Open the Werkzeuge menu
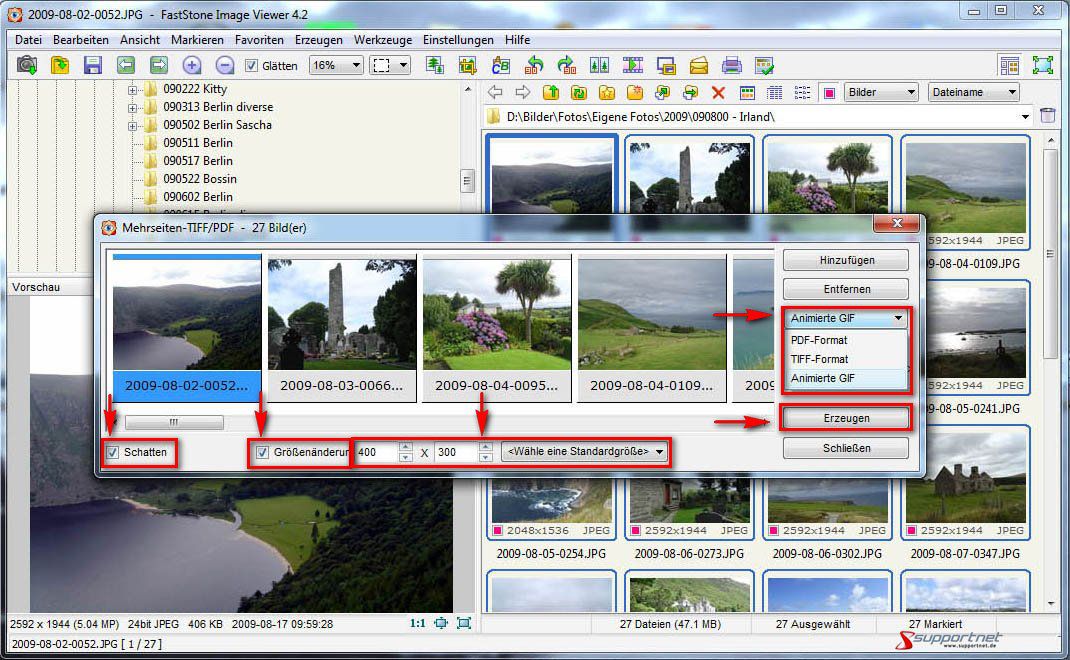 click(383, 40)
